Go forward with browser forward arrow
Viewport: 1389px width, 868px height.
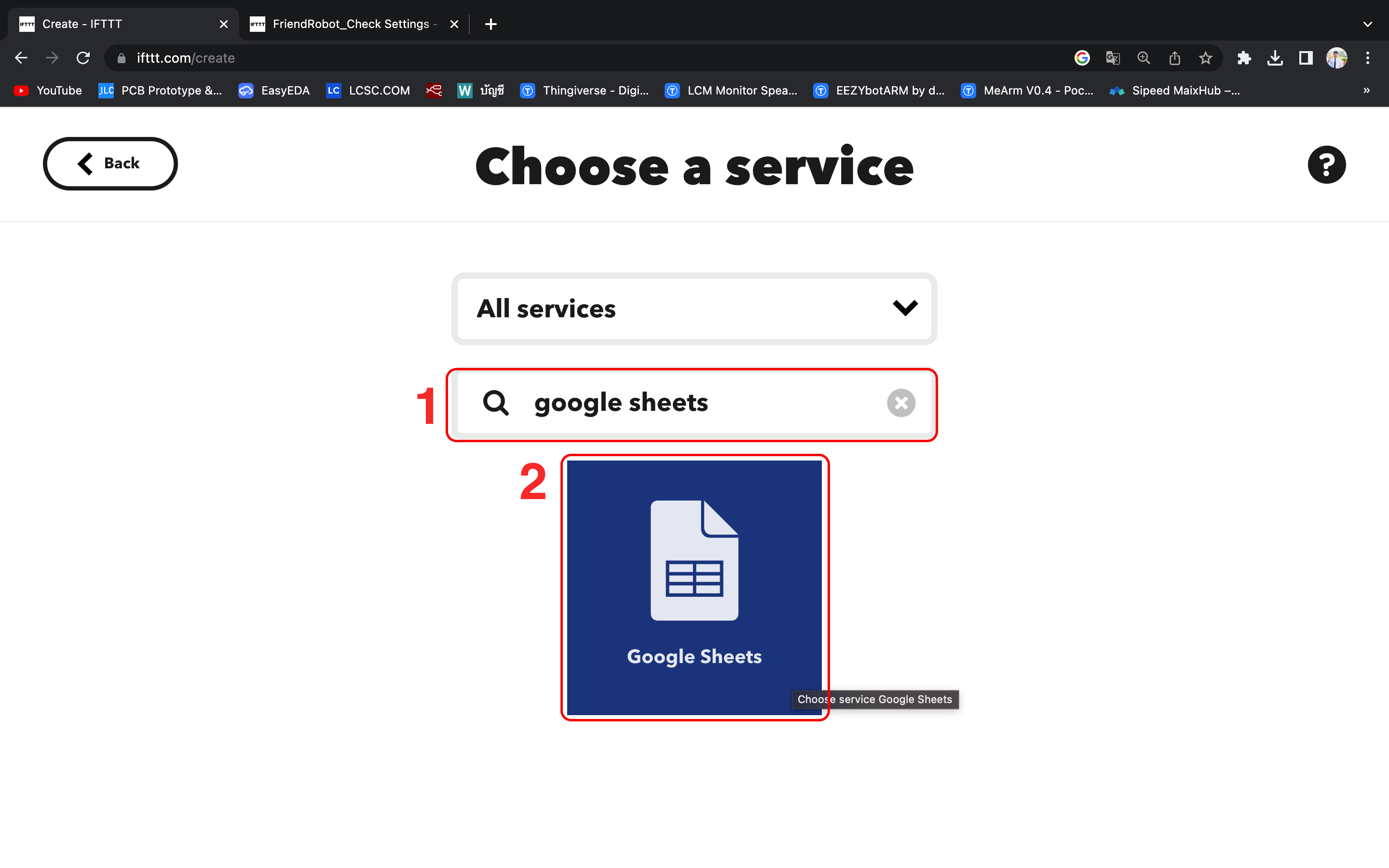52,58
